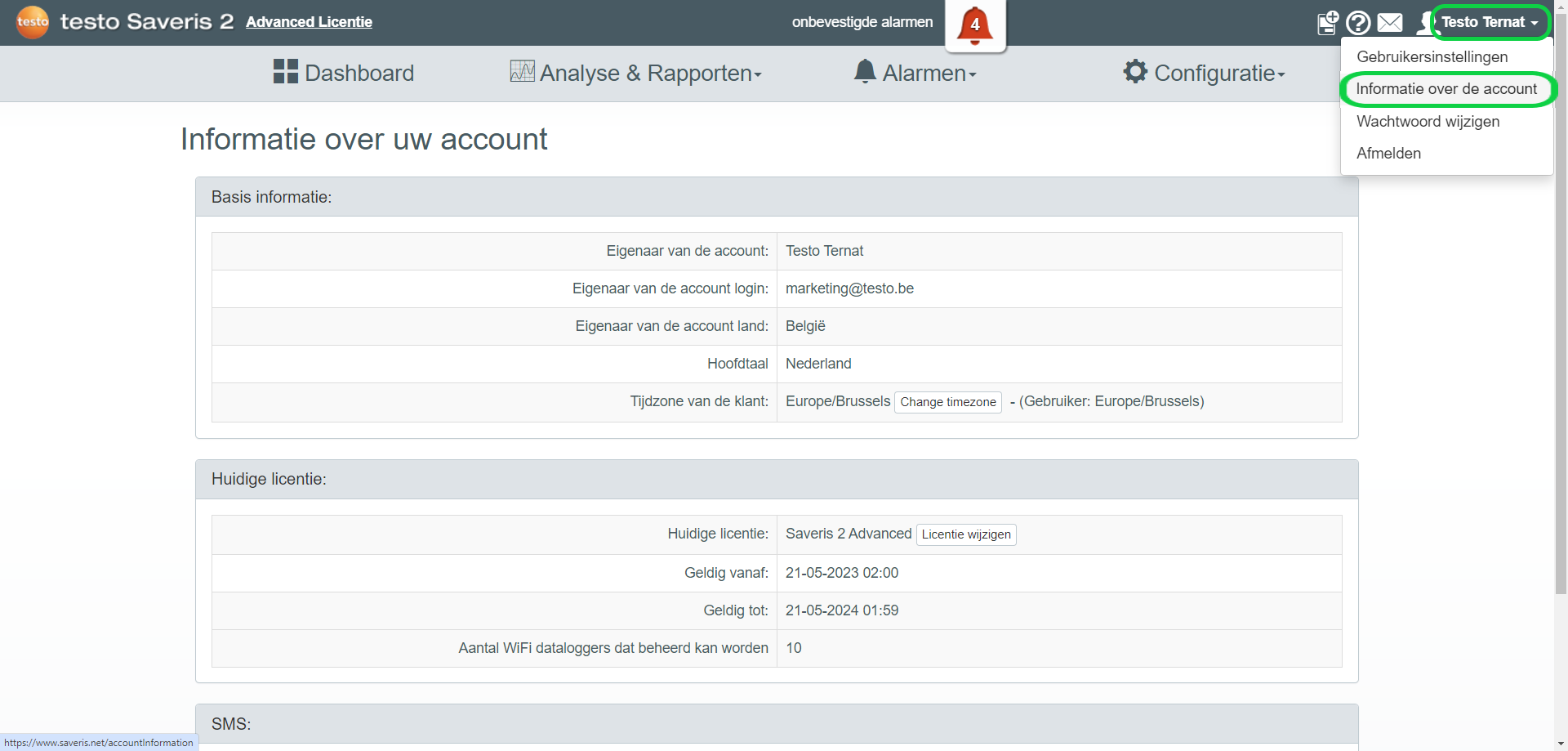Click the user profile silhouette icon
Screen dimensions: 1568x751
[x=1425, y=23]
